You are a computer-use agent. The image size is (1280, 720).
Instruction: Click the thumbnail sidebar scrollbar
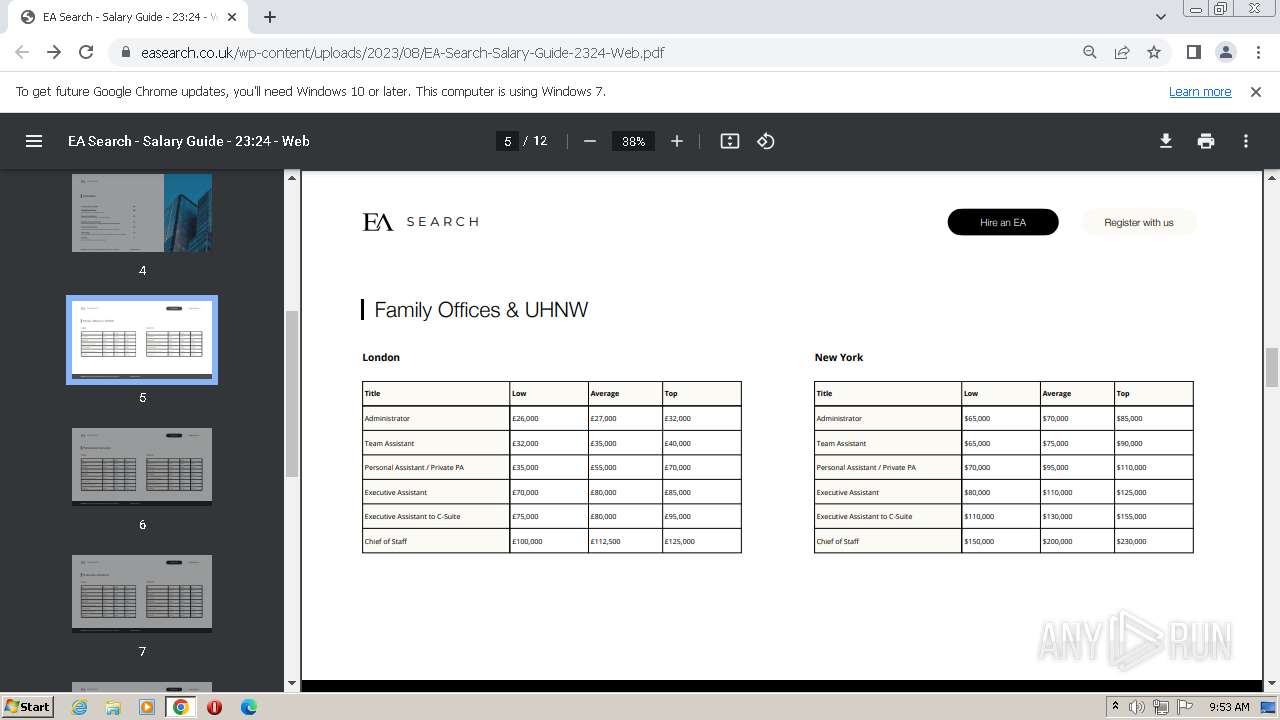tap(292, 393)
